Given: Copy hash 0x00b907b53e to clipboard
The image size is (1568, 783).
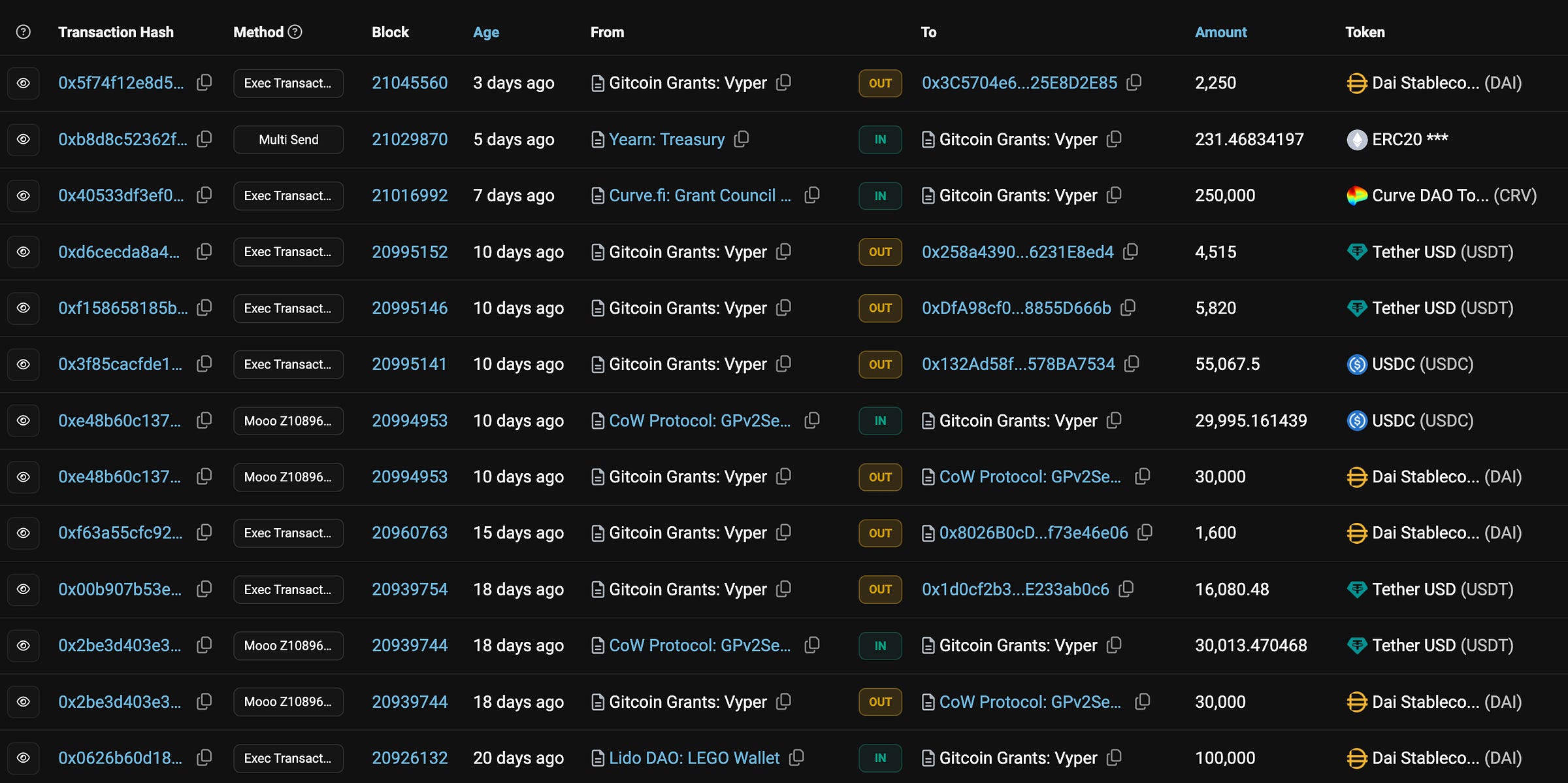Looking at the screenshot, I should pyautogui.click(x=204, y=589).
